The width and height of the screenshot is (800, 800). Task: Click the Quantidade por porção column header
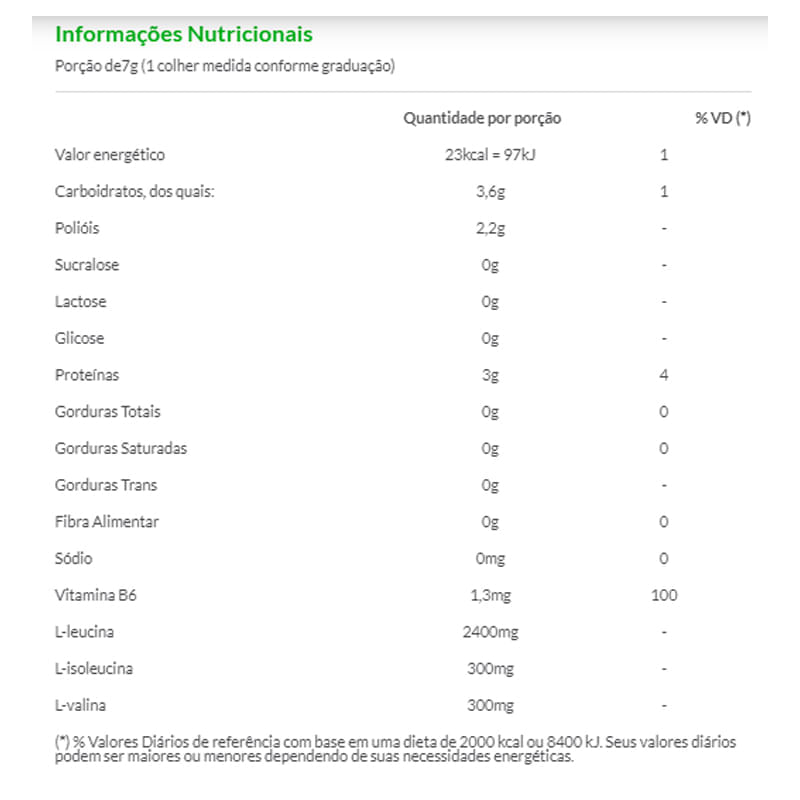pyautogui.click(x=482, y=118)
